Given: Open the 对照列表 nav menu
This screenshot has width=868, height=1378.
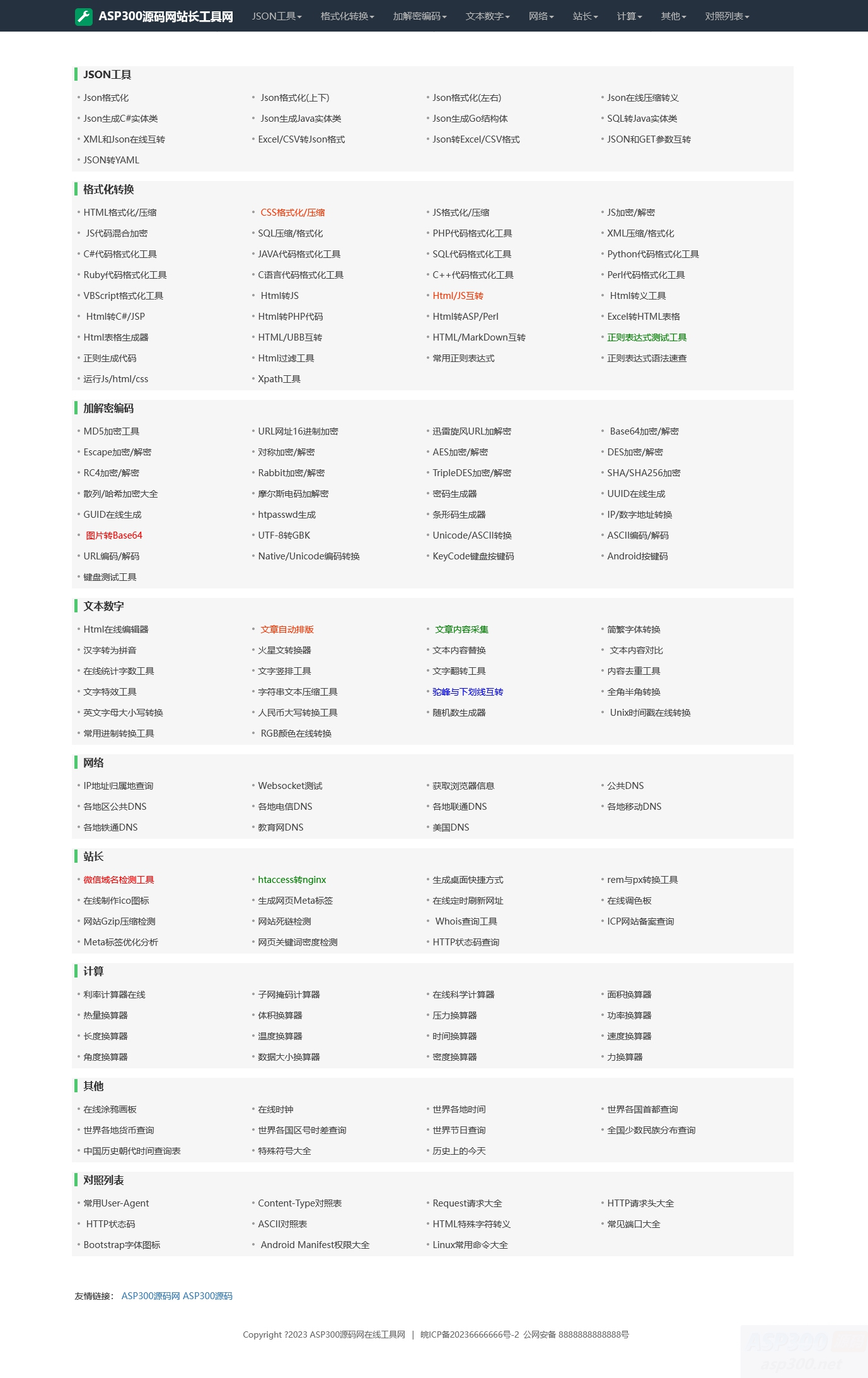Looking at the screenshot, I should (727, 16).
